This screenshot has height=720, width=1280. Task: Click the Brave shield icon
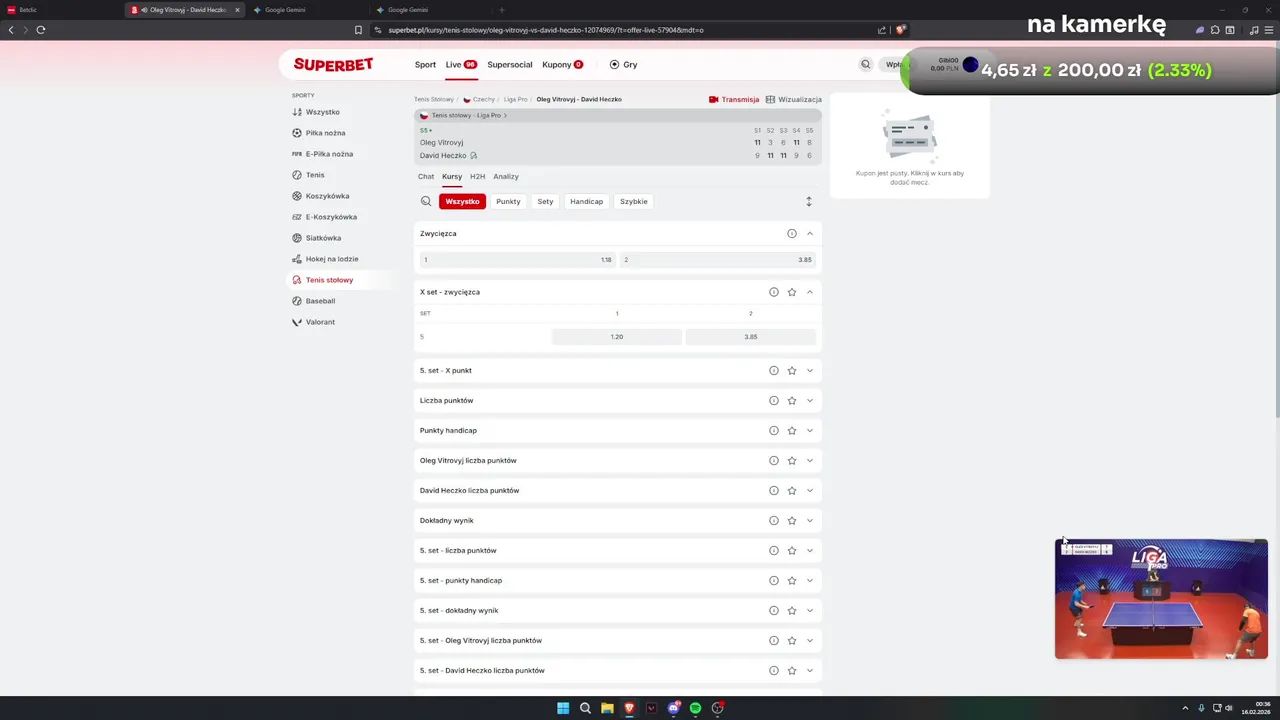[x=900, y=30]
